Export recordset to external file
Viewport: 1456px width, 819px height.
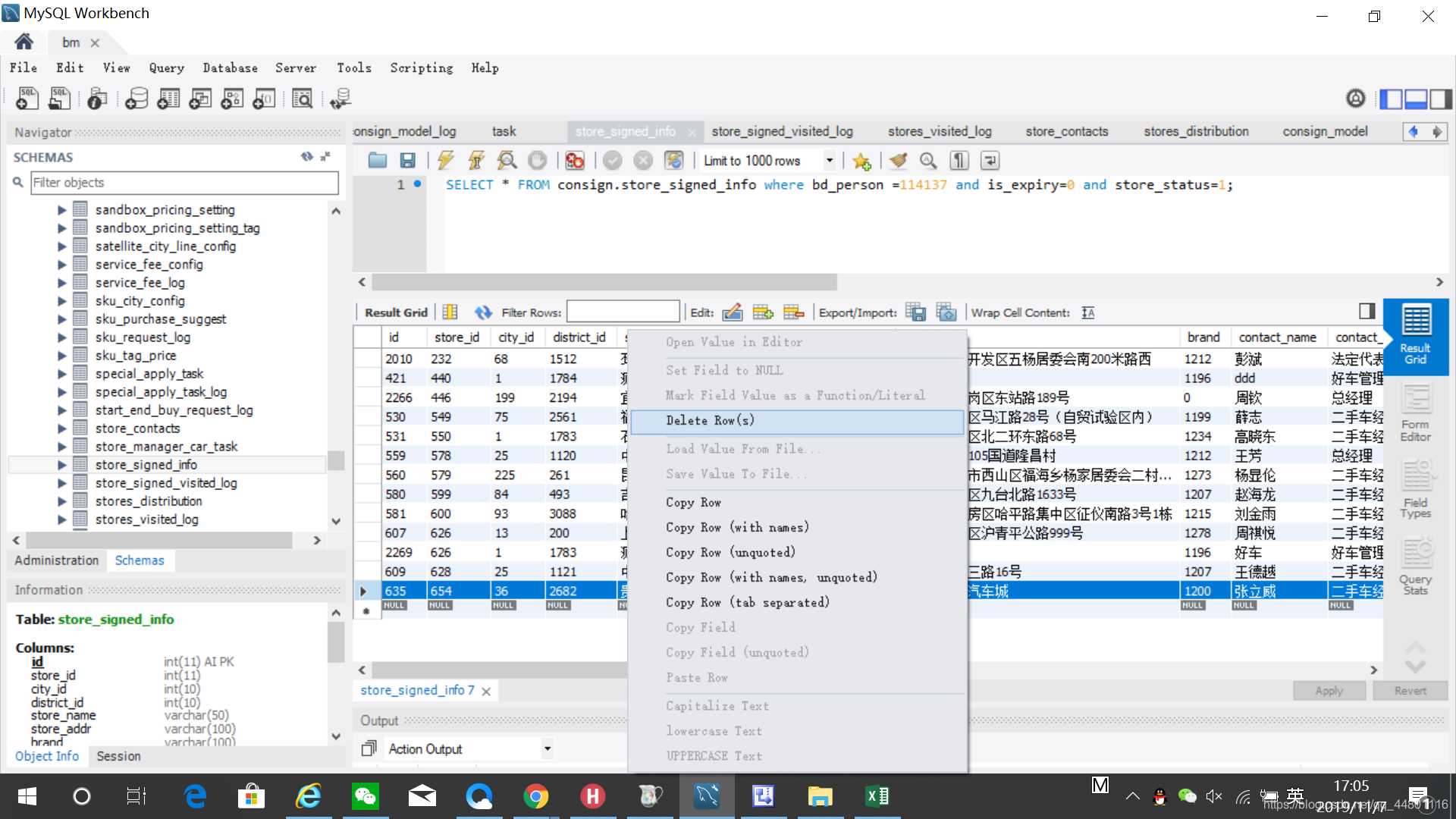pyautogui.click(x=915, y=312)
